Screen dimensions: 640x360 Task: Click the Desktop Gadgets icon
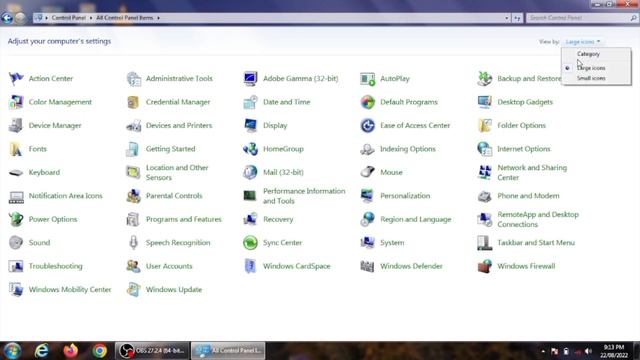[x=484, y=102]
